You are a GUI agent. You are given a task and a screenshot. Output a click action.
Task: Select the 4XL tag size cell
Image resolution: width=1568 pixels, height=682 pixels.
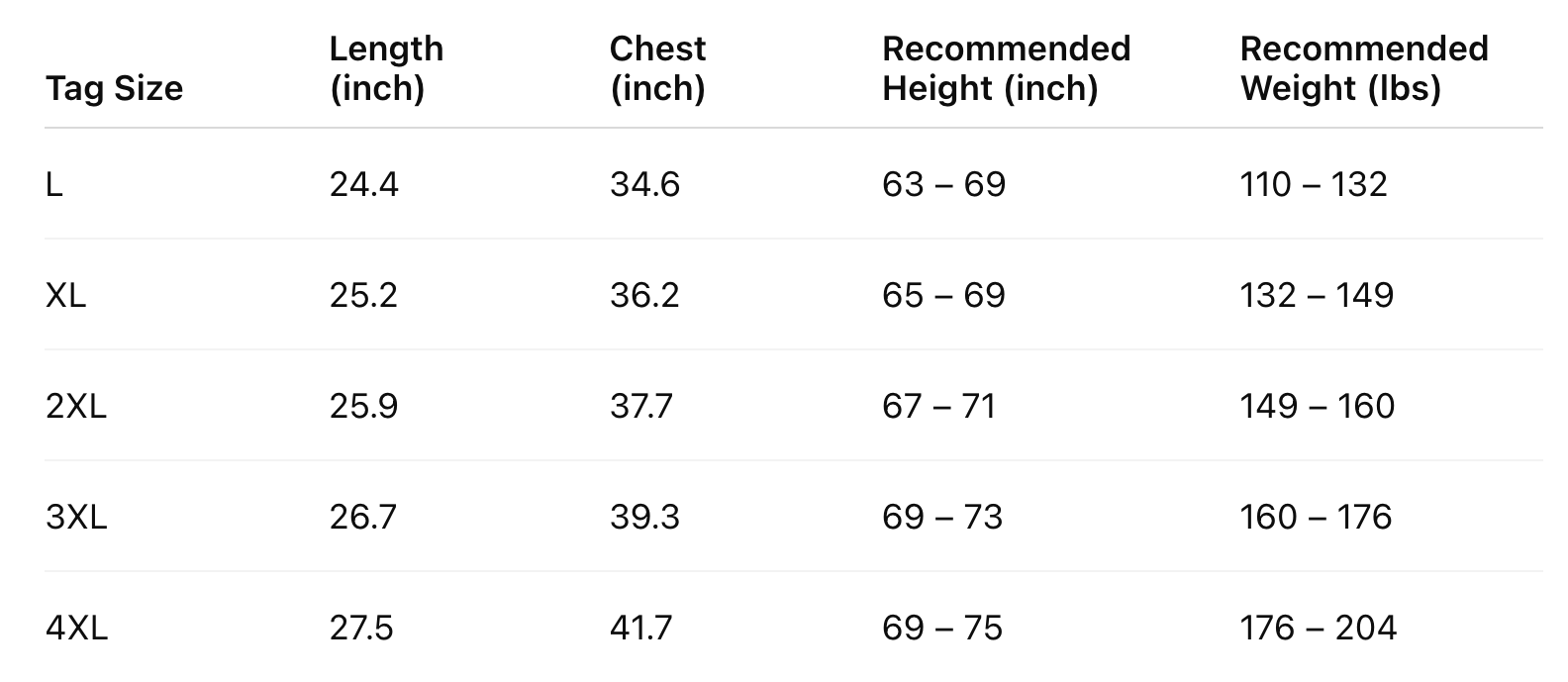(76, 628)
